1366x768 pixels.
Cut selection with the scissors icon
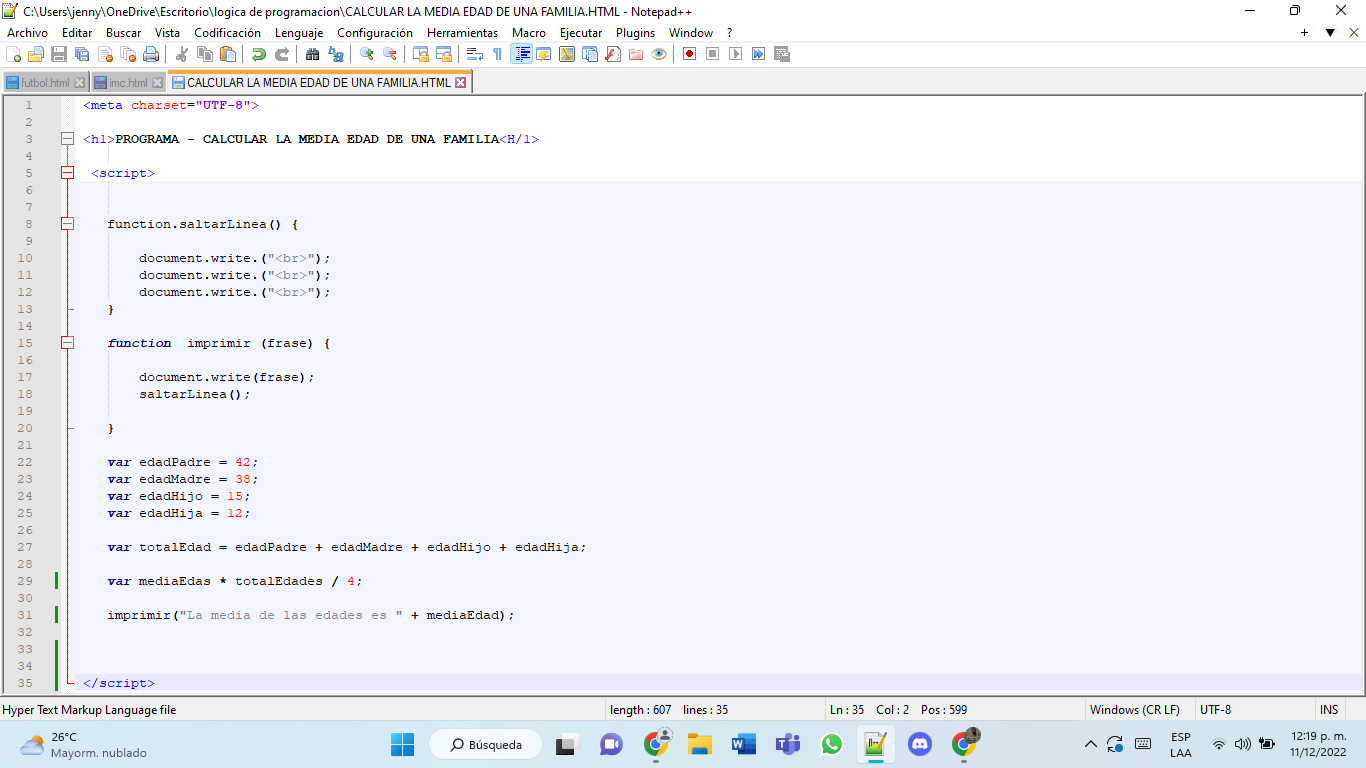tap(182, 54)
